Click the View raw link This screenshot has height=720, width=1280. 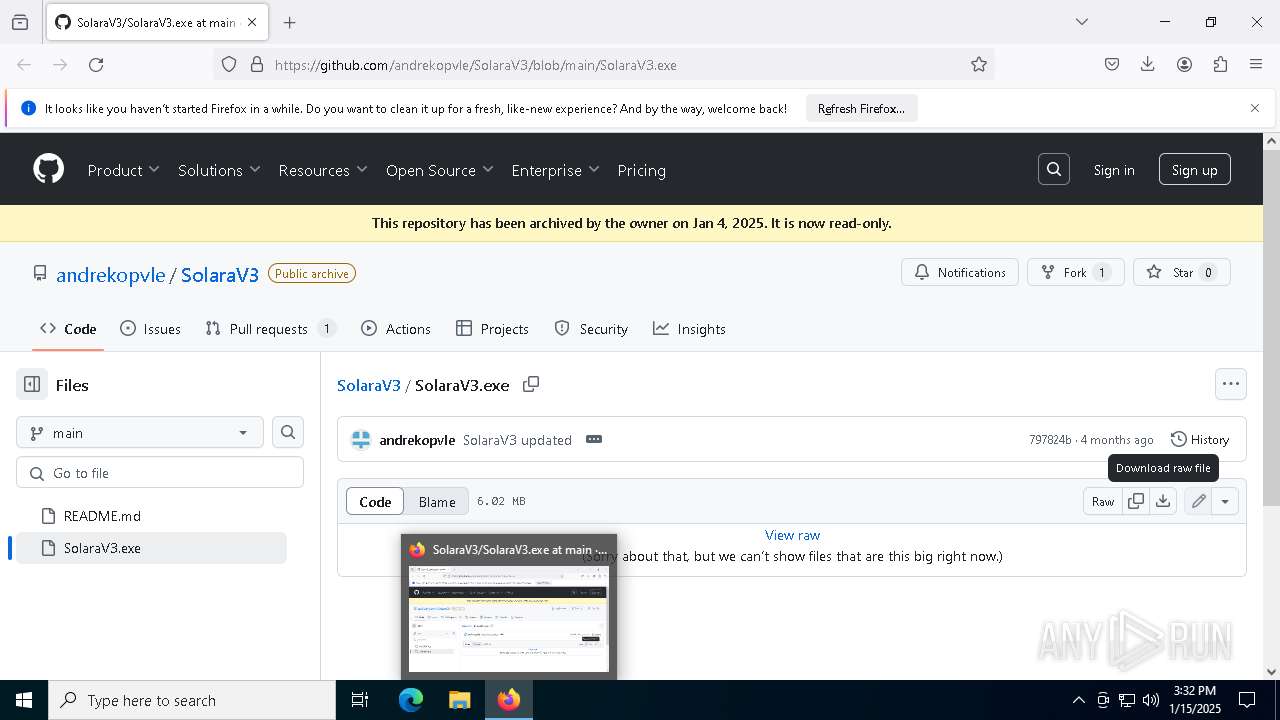click(x=792, y=535)
